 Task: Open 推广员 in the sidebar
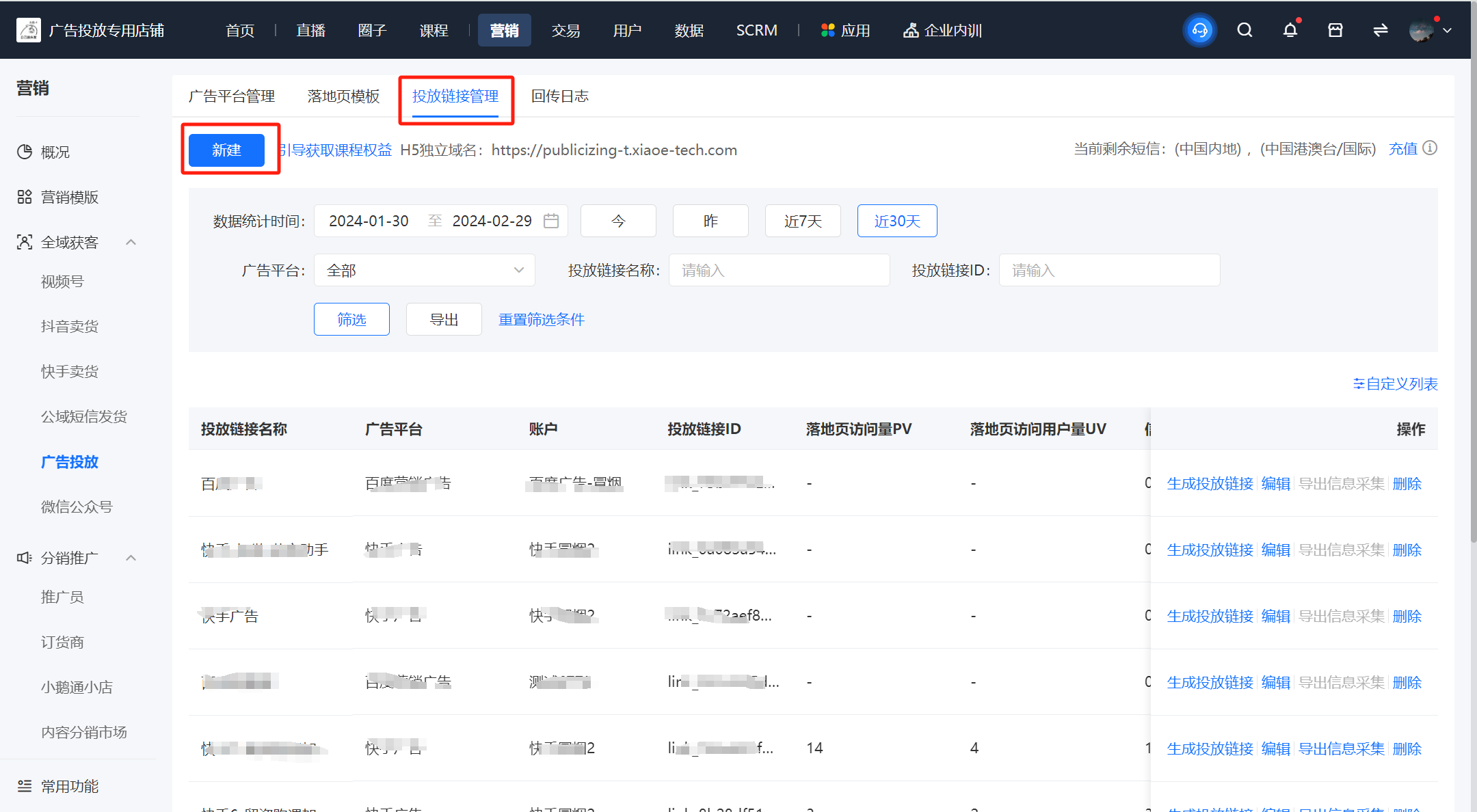coord(62,597)
